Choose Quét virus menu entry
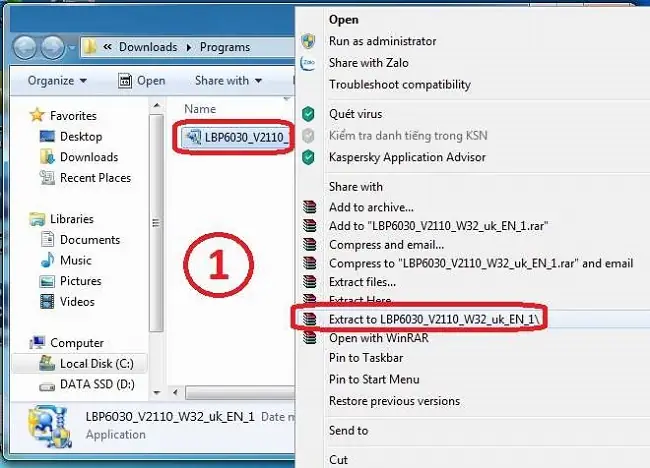Viewport: 650px width, 468px height. [x=355, y=114]
